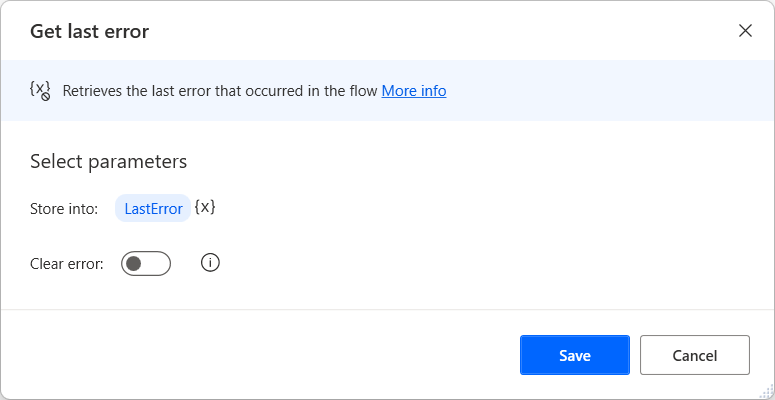
Task: Save the action parameters
Action: pos(574,355)
